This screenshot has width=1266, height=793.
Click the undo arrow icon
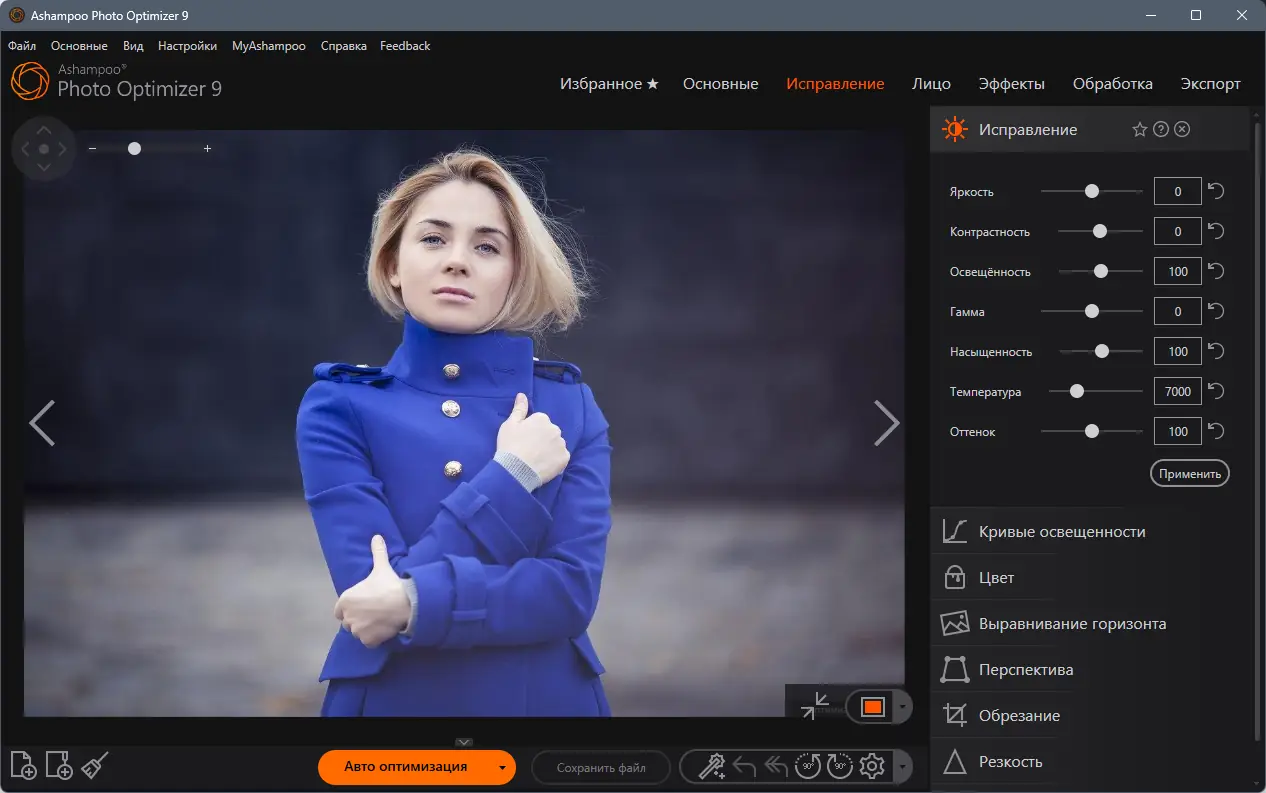[743, 767]
